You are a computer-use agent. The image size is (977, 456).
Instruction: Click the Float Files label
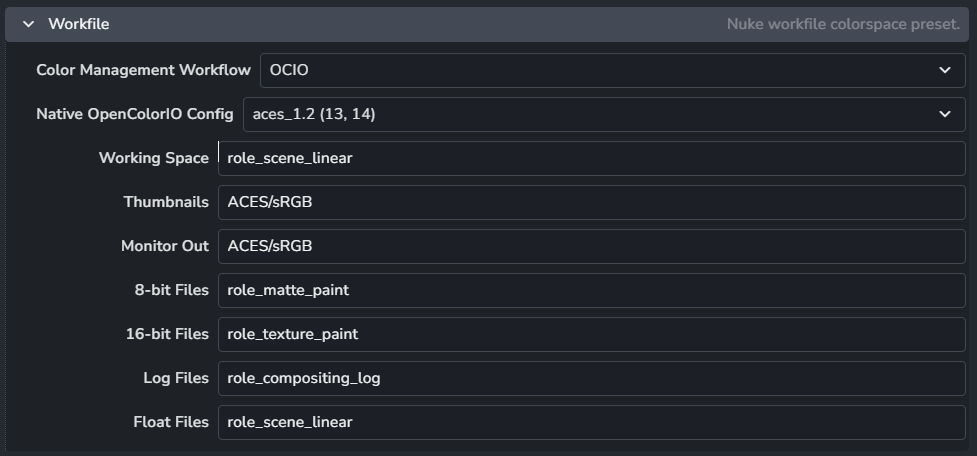point(171,422)
